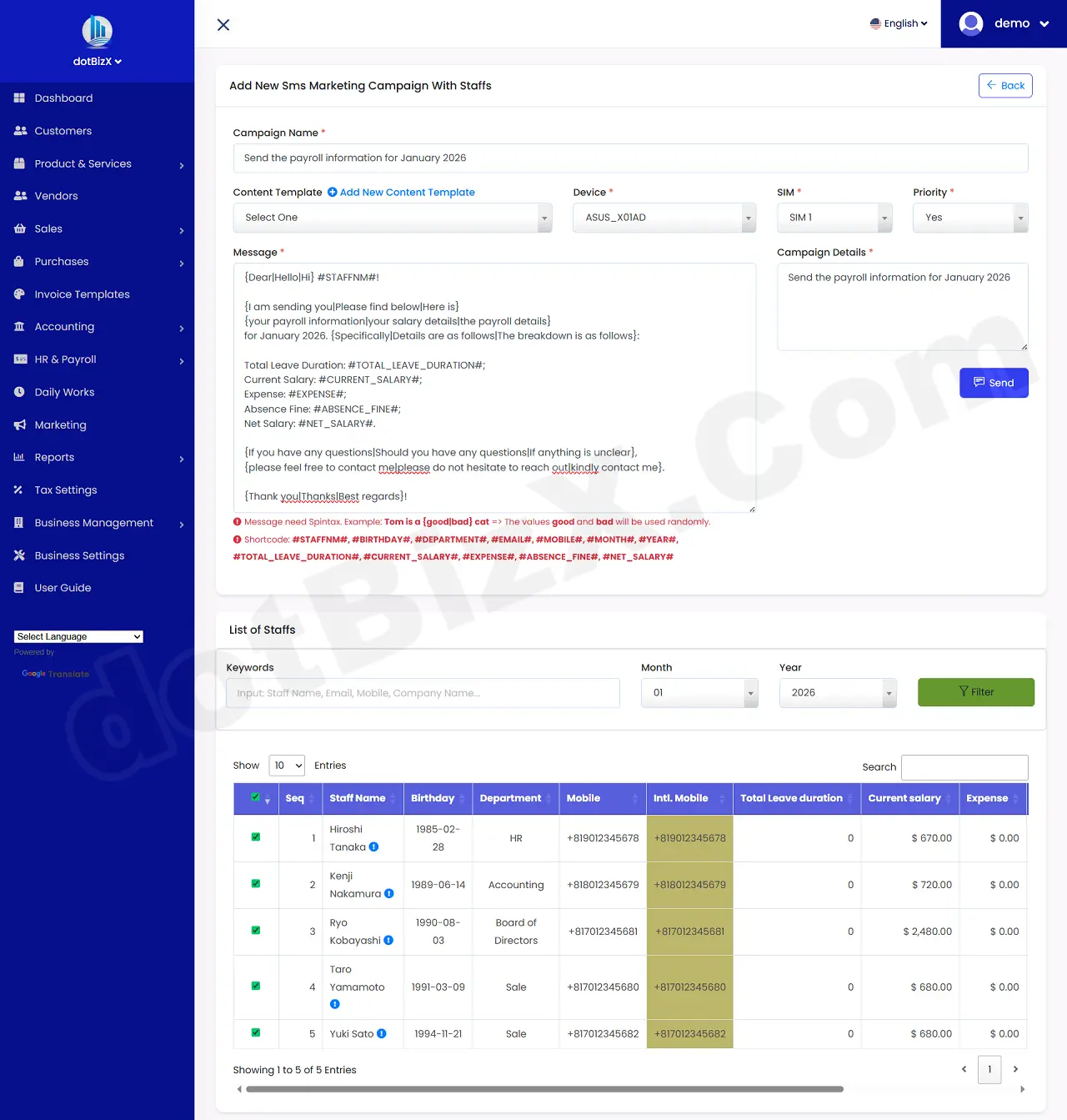
Task: Click the info icon beside Hiroshi Tanaka
Action: (x=373, y=846)
